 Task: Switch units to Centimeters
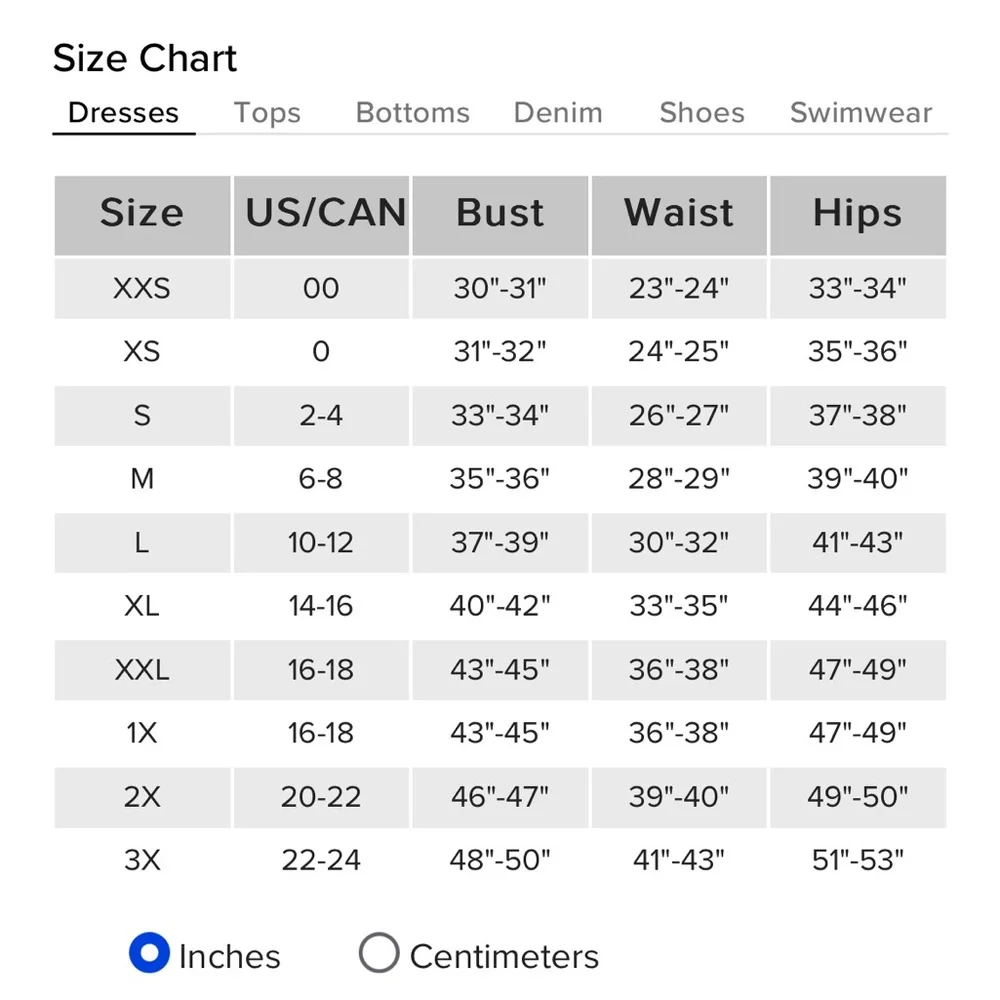[x=379, y=953]
